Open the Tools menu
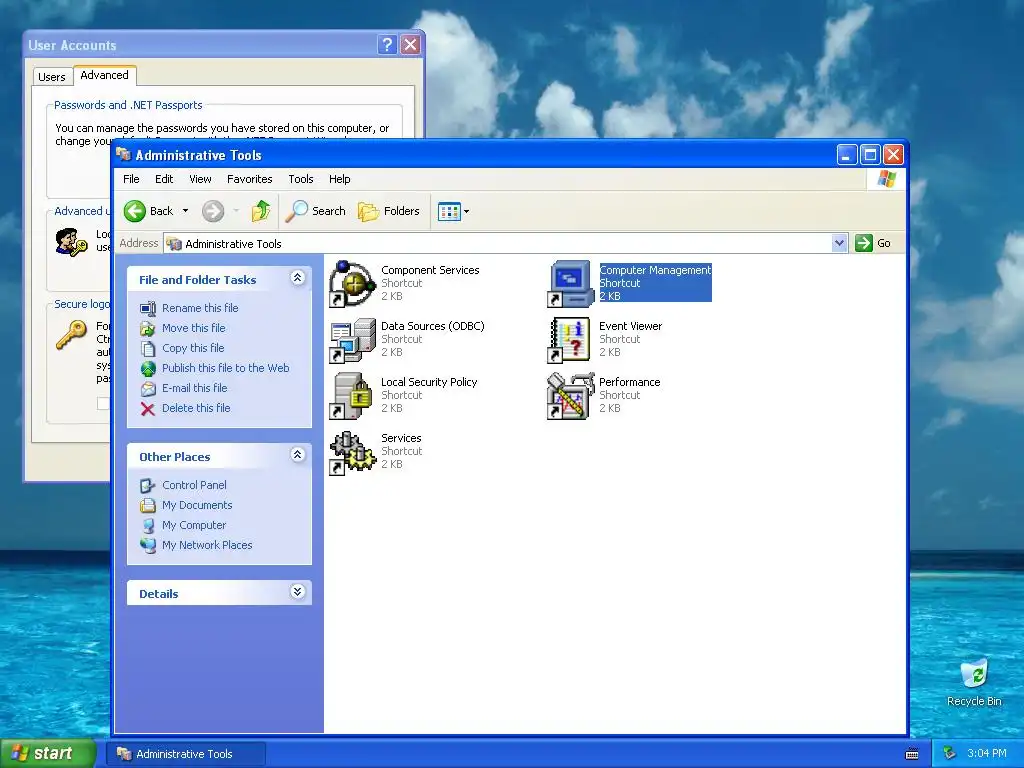Image resolution: width=1024 pixels, height=768 pixels. tap(300, 179)
